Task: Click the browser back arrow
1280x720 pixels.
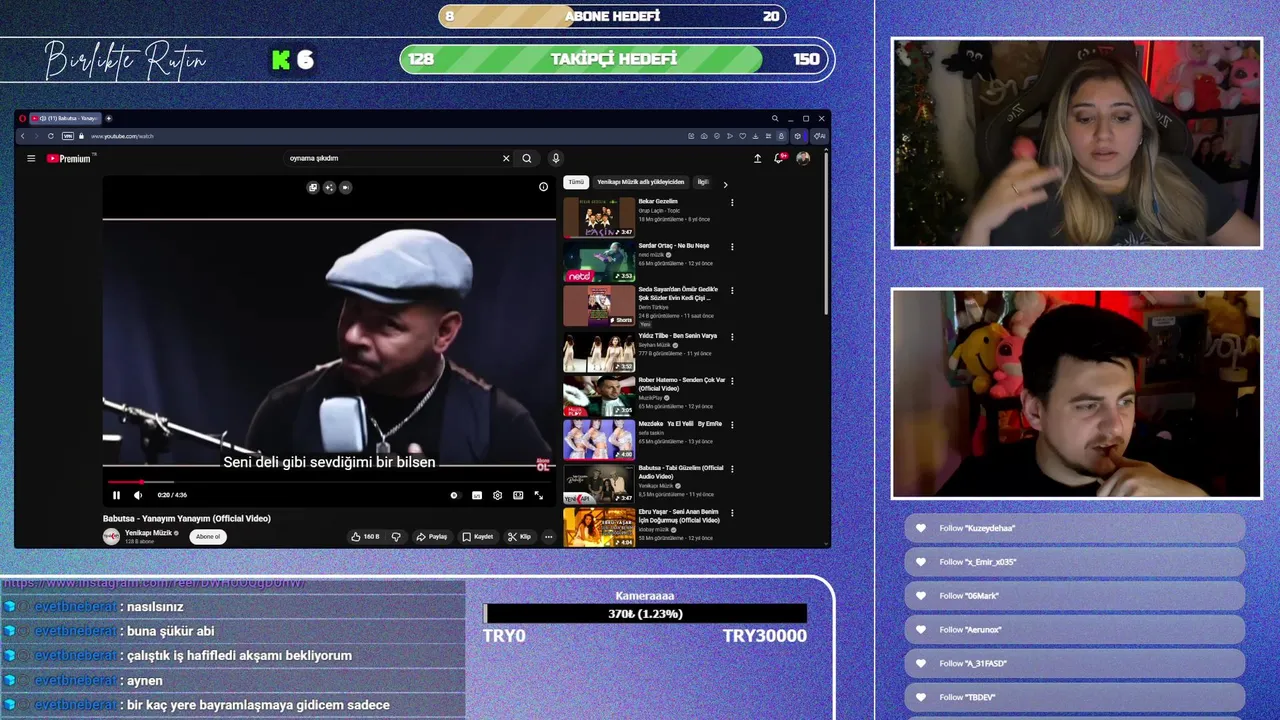Action: tap(23, 136)
